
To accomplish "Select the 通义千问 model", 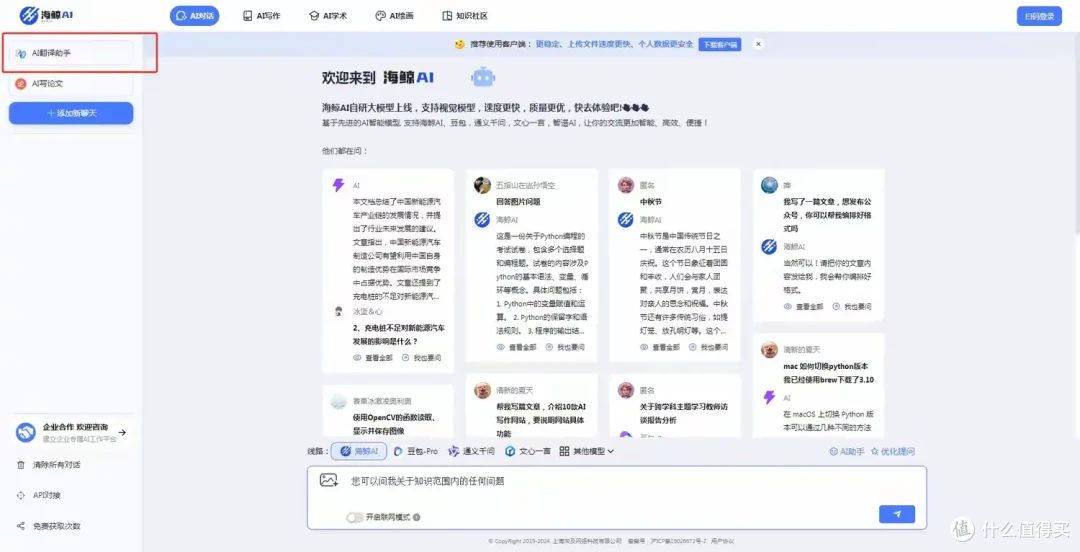I will point(472,451).
